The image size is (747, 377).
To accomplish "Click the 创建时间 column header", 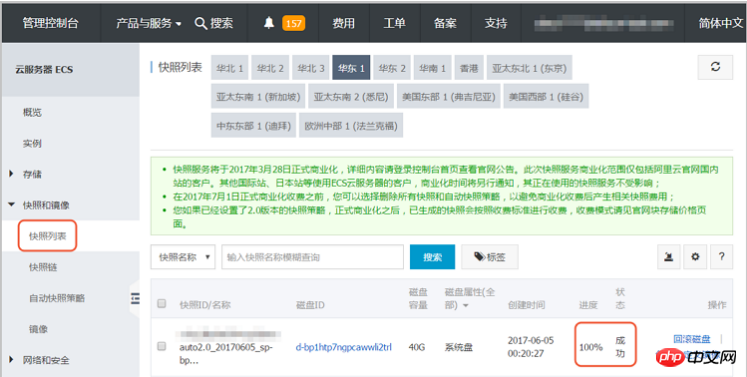I will click(x=526, y=305).
